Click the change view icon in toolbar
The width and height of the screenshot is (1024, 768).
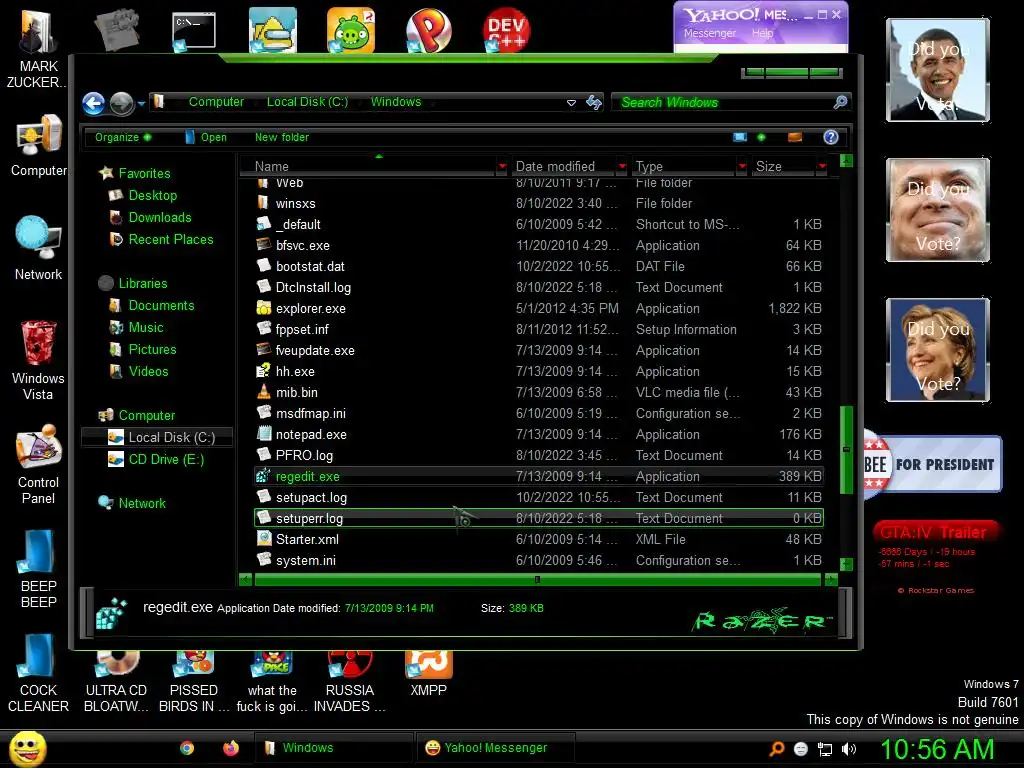[740, 137]
